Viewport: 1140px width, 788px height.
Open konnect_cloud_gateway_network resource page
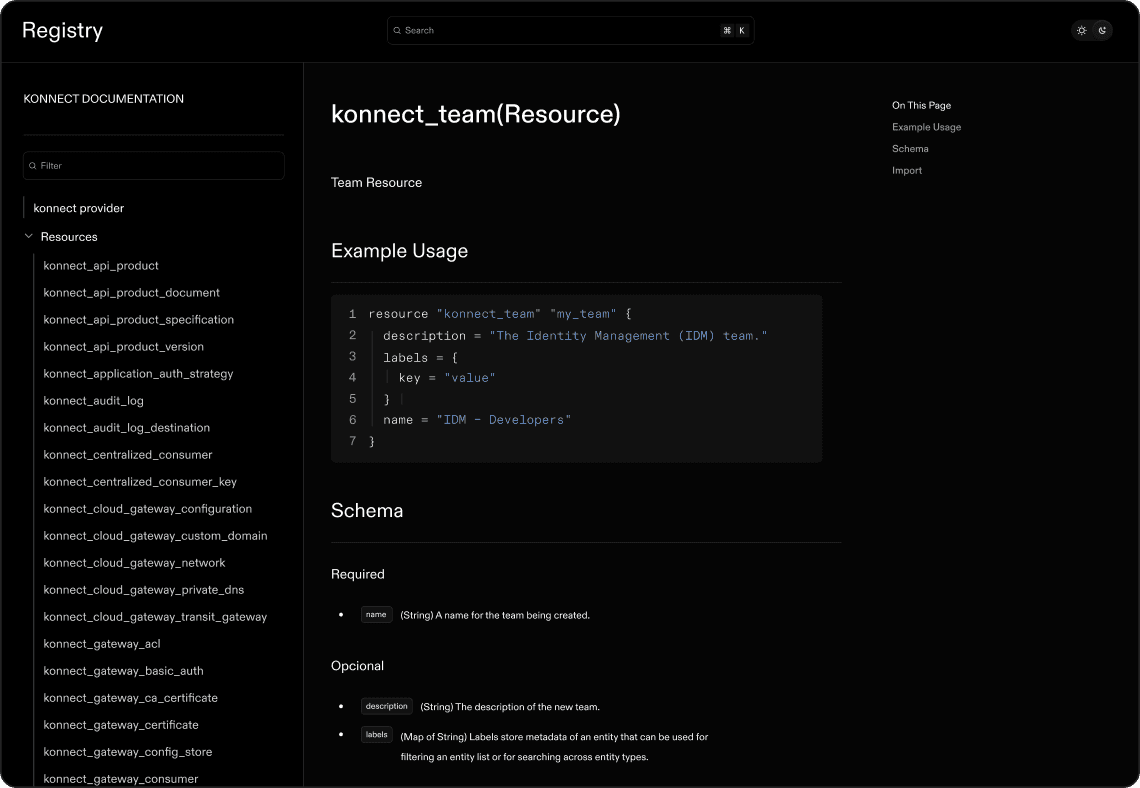coord(134,563)
